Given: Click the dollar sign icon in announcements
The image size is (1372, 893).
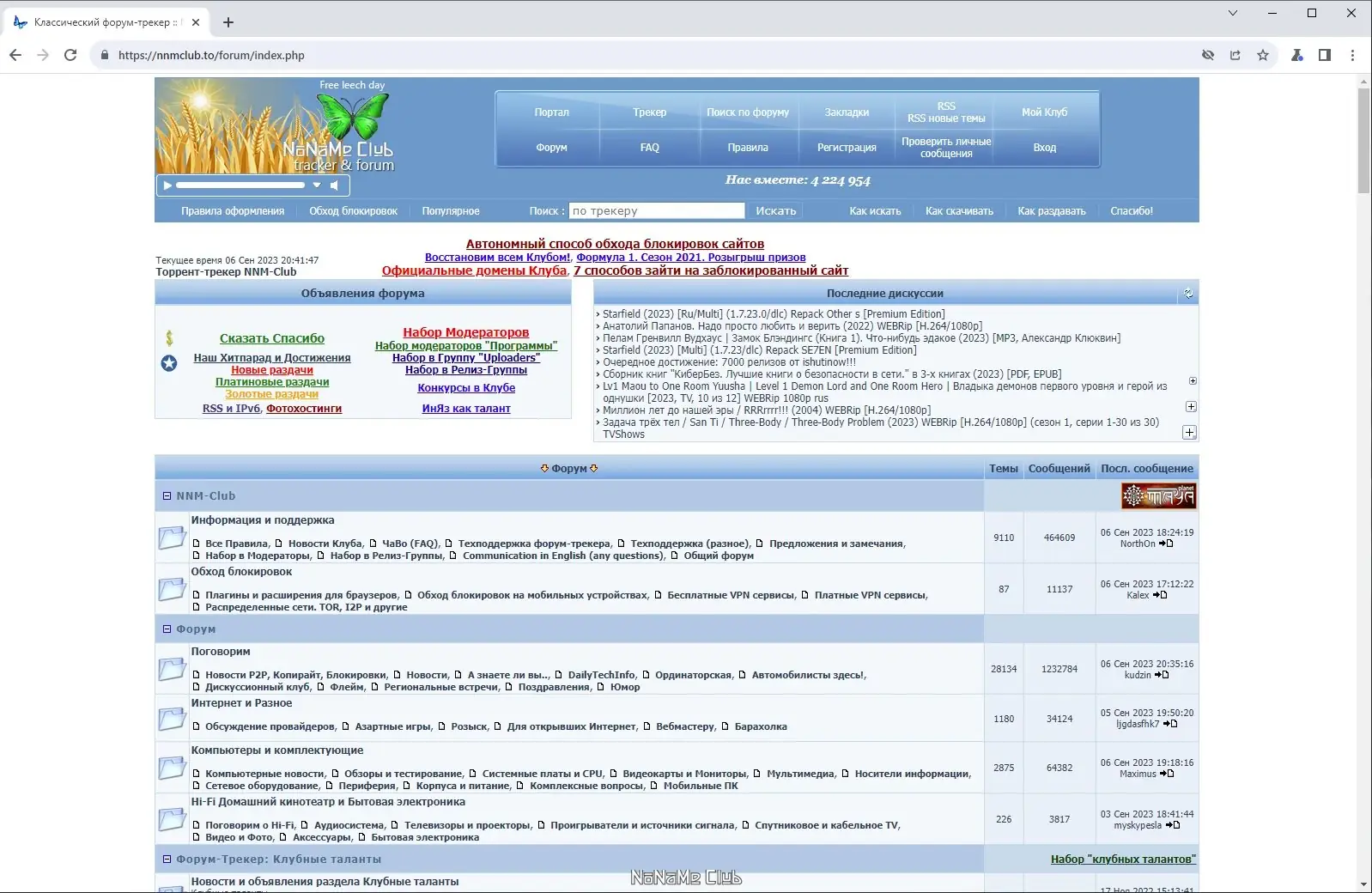Looking at the screenshot, I should click(x=169, y=338).
